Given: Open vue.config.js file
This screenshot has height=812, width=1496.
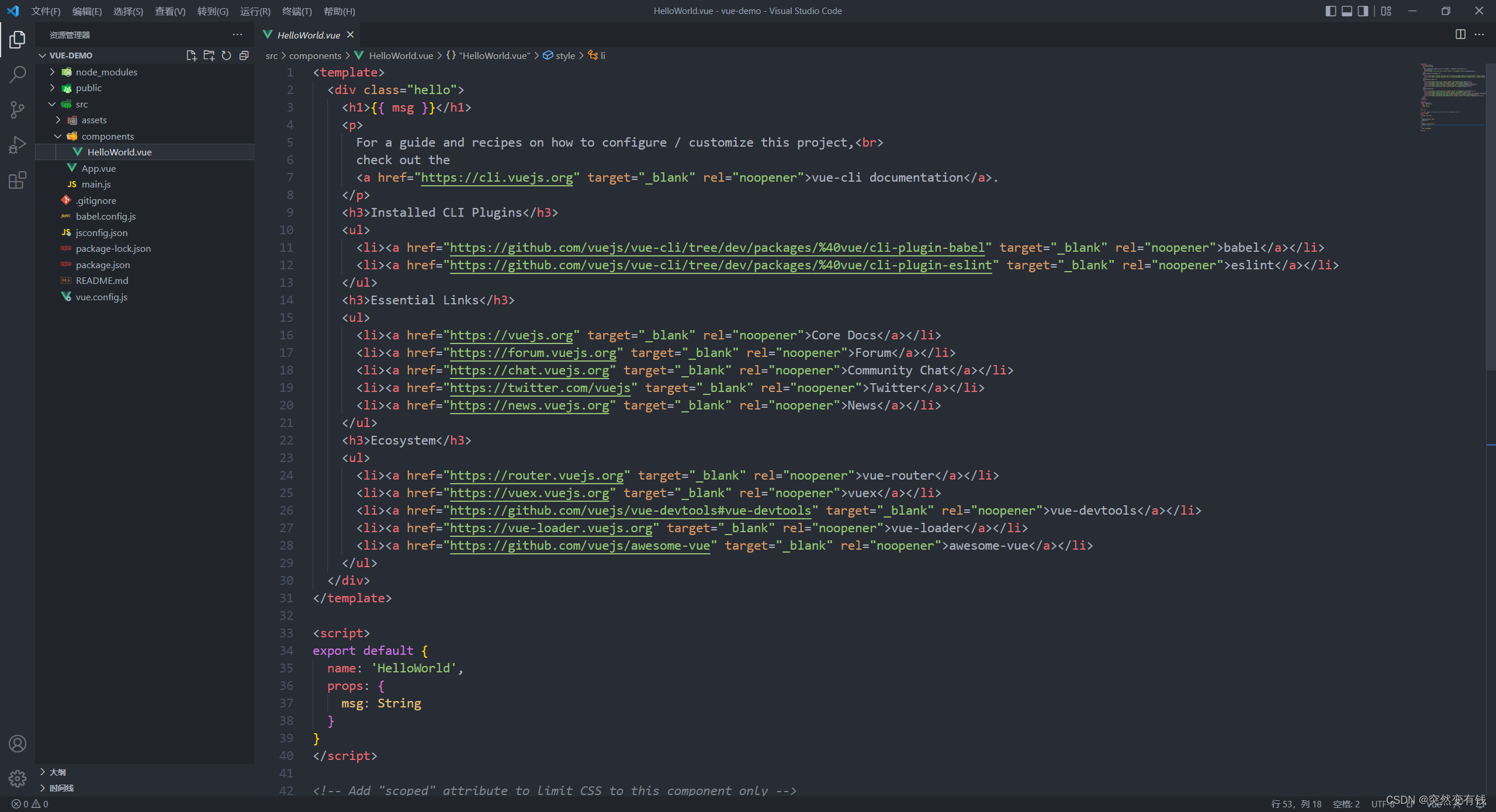Looking at the screenshot, I should (145, 297).
